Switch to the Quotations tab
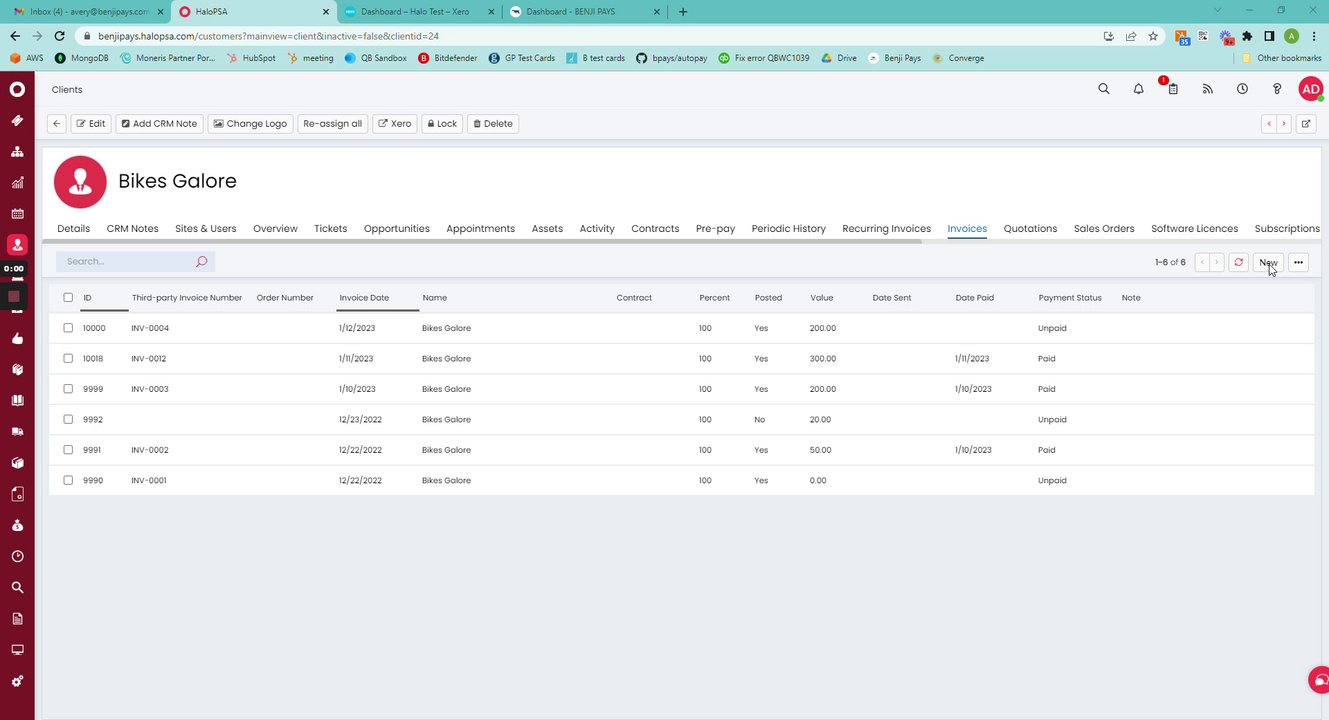This screenshot has width=1329, height=720. (1030, 229)
